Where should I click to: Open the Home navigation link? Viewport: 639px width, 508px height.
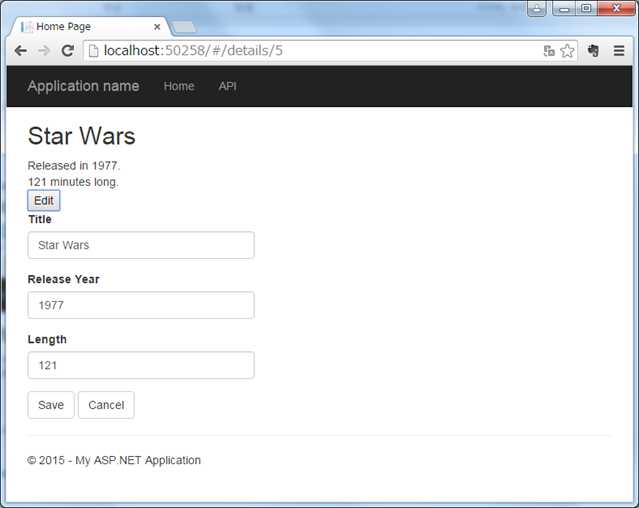pos(179,86)
